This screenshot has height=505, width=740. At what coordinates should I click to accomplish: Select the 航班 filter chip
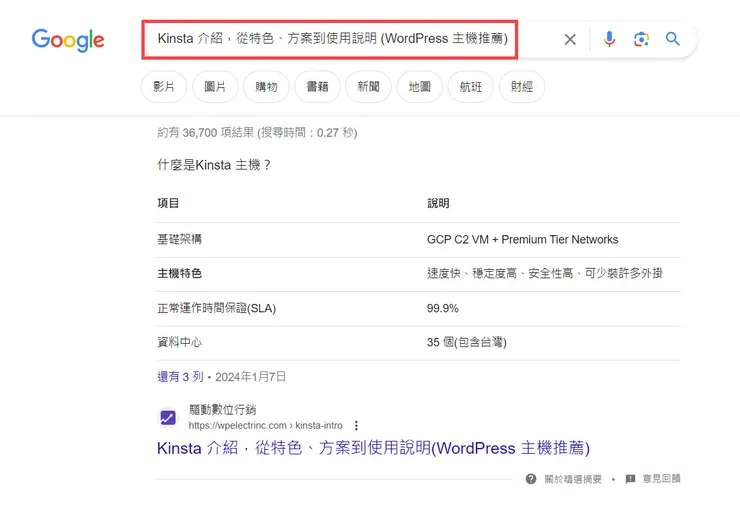point(471,86)
